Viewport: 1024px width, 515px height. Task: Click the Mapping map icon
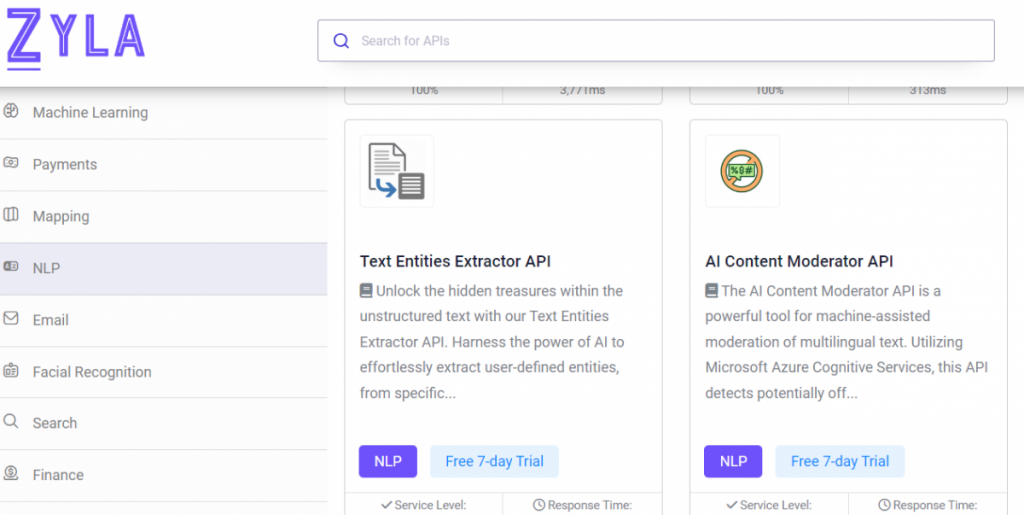click(10, 215)
